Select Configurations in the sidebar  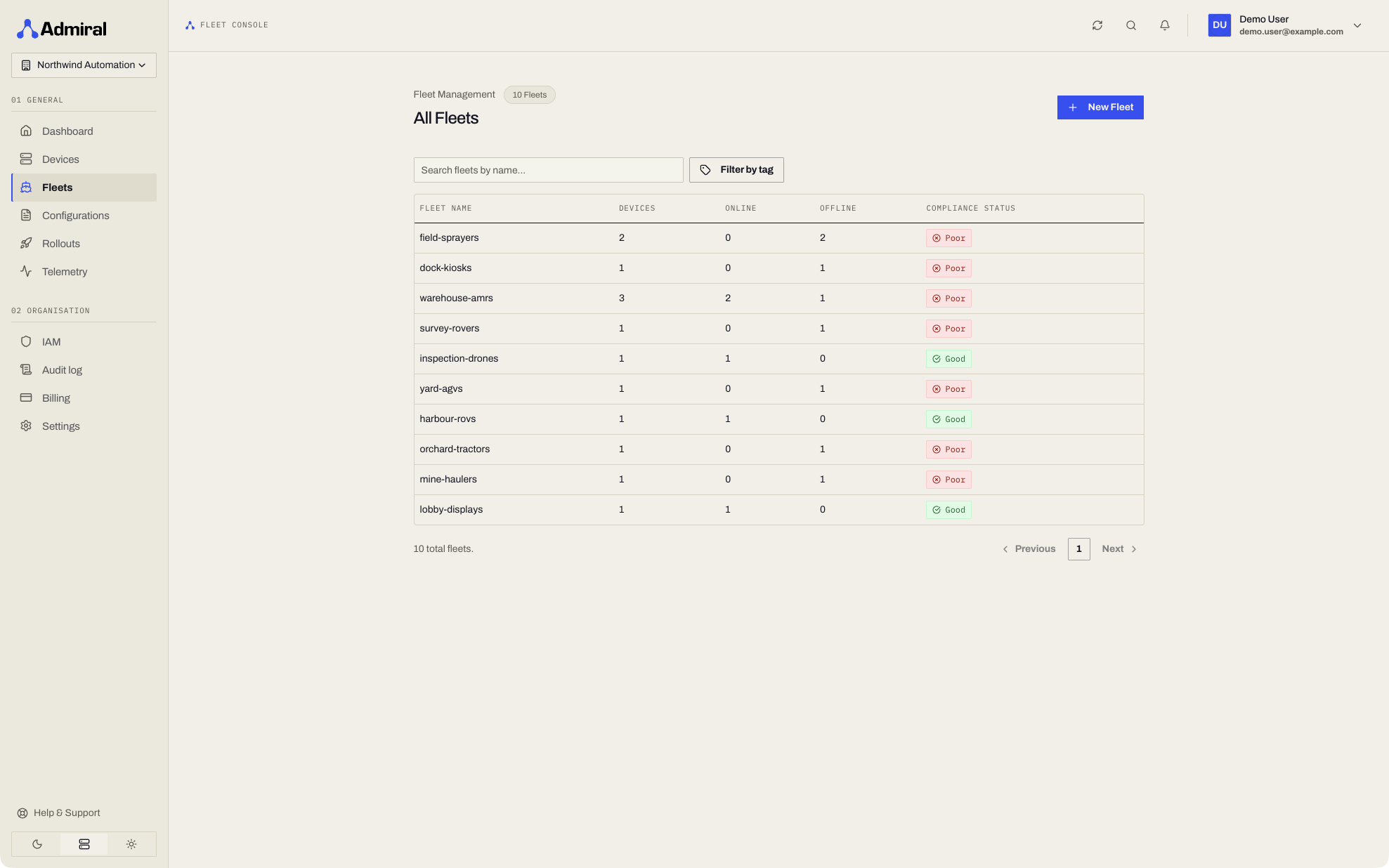tap(84, 216)
